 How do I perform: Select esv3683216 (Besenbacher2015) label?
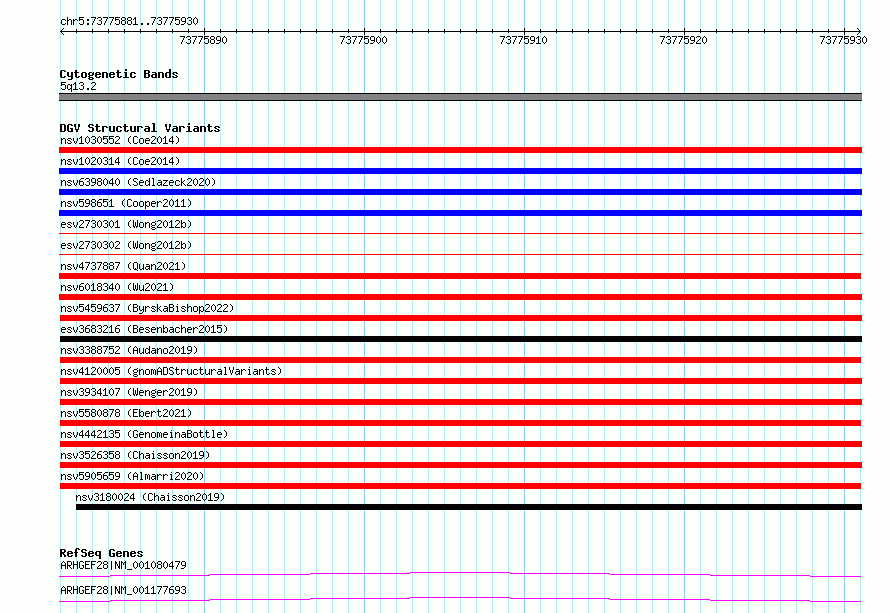pyautogui.click(x=144, y=329)
